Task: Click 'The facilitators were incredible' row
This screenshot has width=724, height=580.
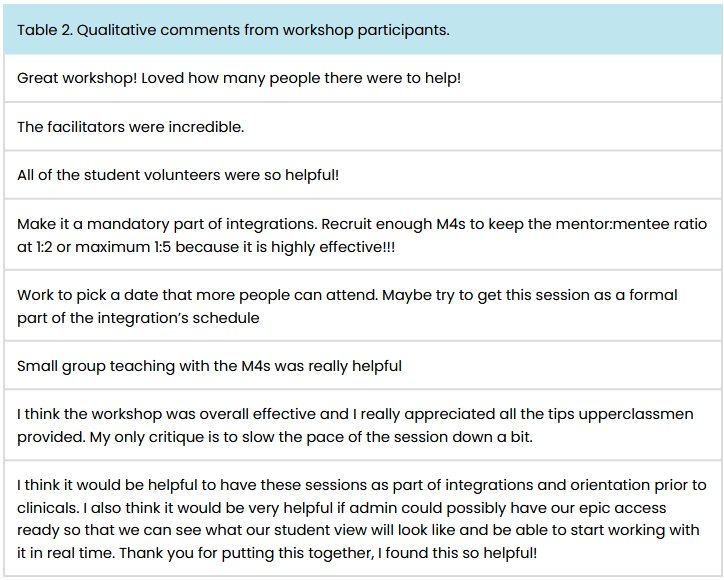Action: (363, 127)
